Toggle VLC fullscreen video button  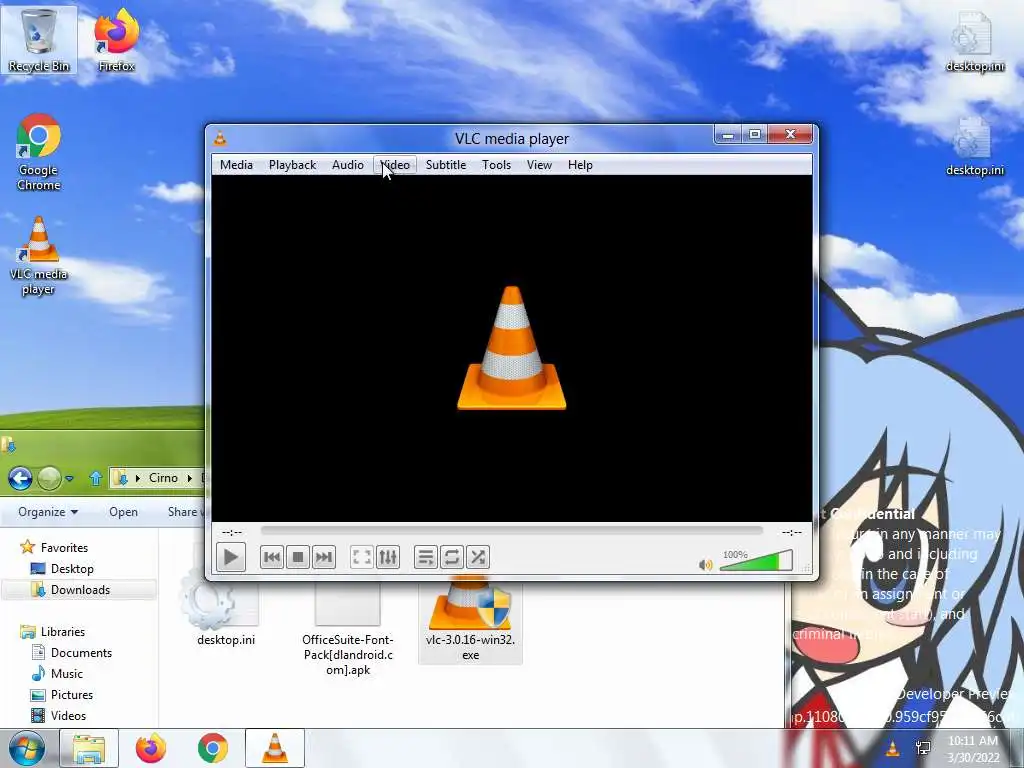click(362, 557)
